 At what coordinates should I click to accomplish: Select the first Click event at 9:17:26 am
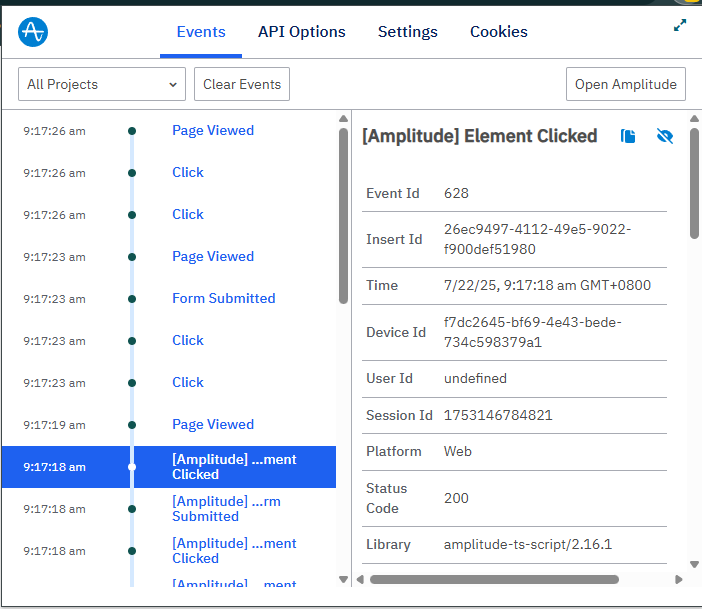(x=168, y=173)
